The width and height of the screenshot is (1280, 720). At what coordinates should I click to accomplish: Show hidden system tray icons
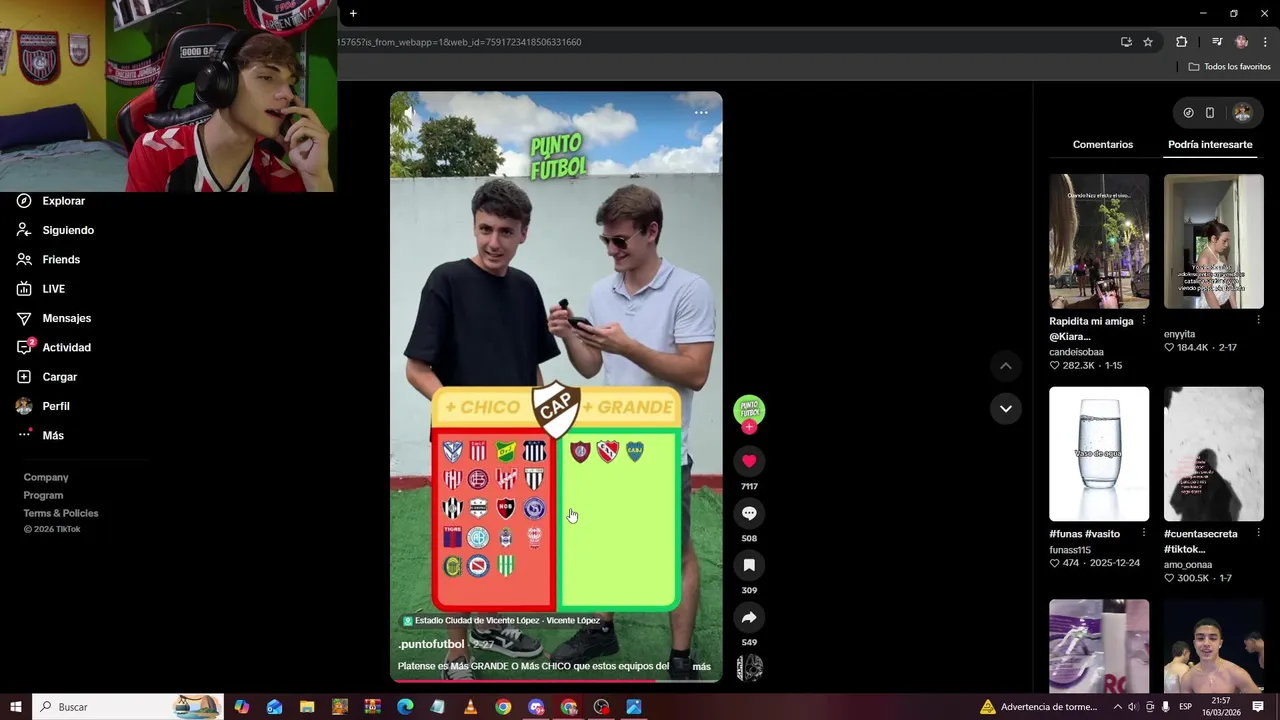(1116, 707)
